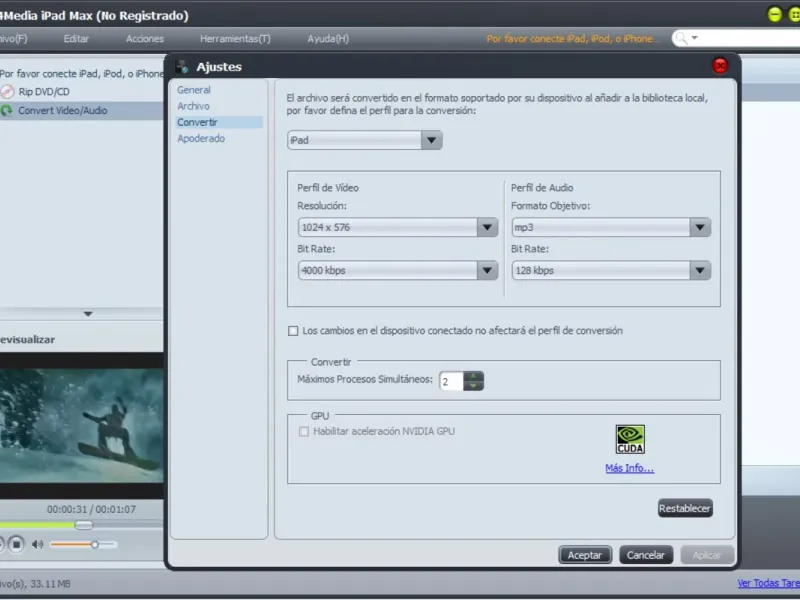The height and width of the screenshot is (600, 800).
Task: Click the Rip DVD/CD disc icon
Action: point(7,92)
